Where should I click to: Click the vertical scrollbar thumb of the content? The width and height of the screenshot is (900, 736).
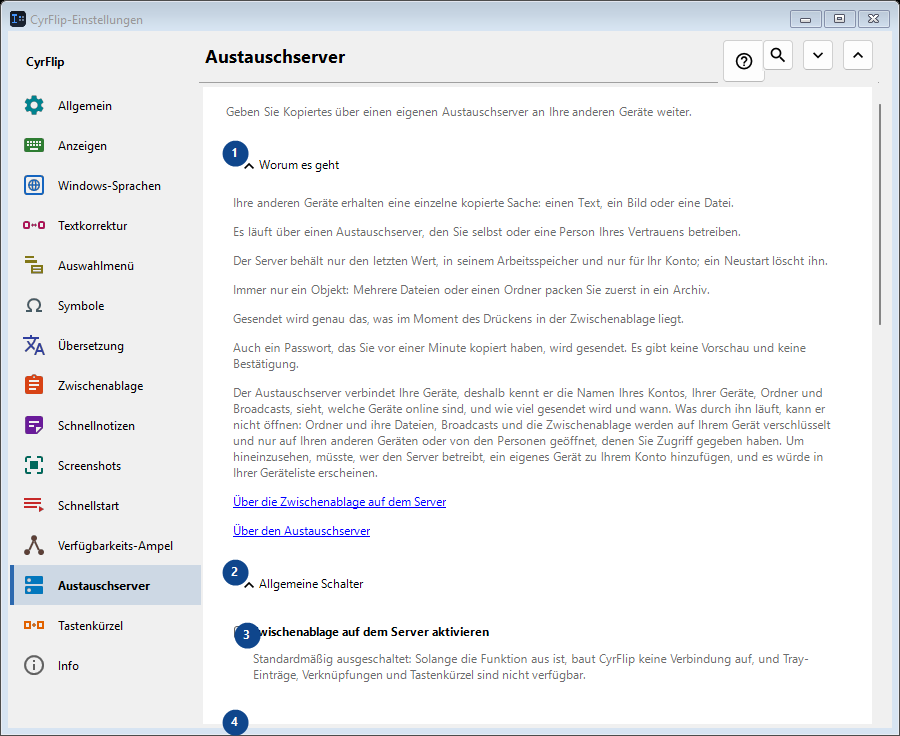(880, 214)
